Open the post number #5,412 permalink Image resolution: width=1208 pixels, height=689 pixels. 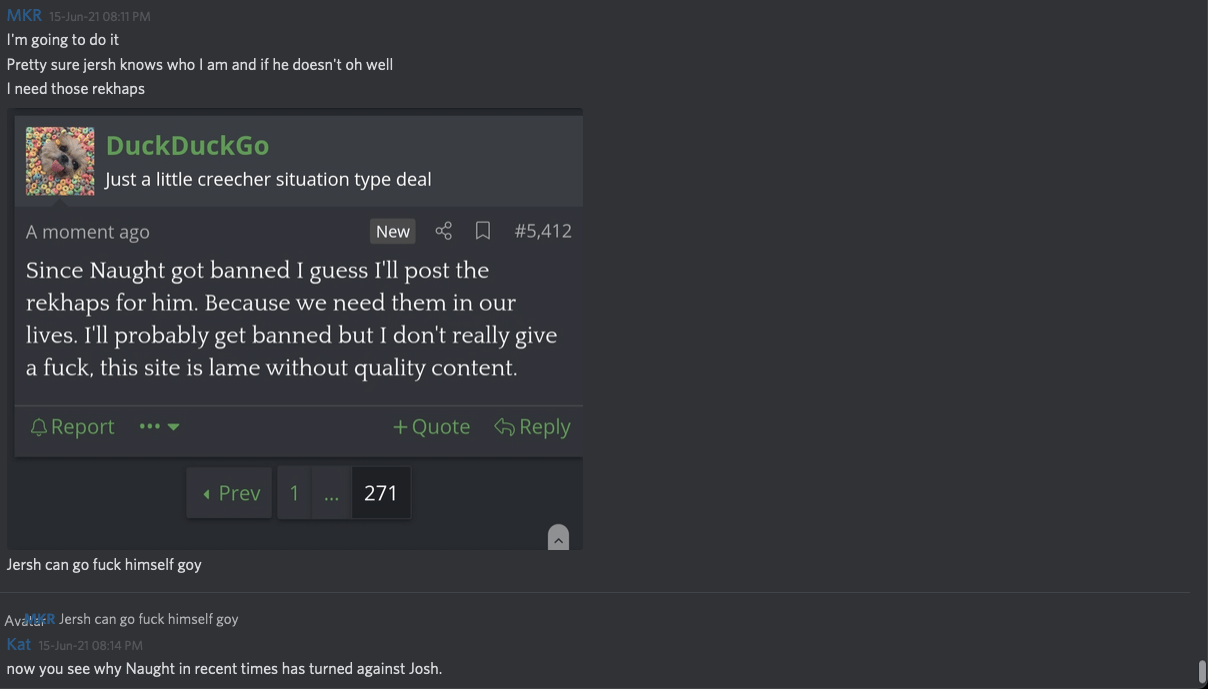coord(543,231)
